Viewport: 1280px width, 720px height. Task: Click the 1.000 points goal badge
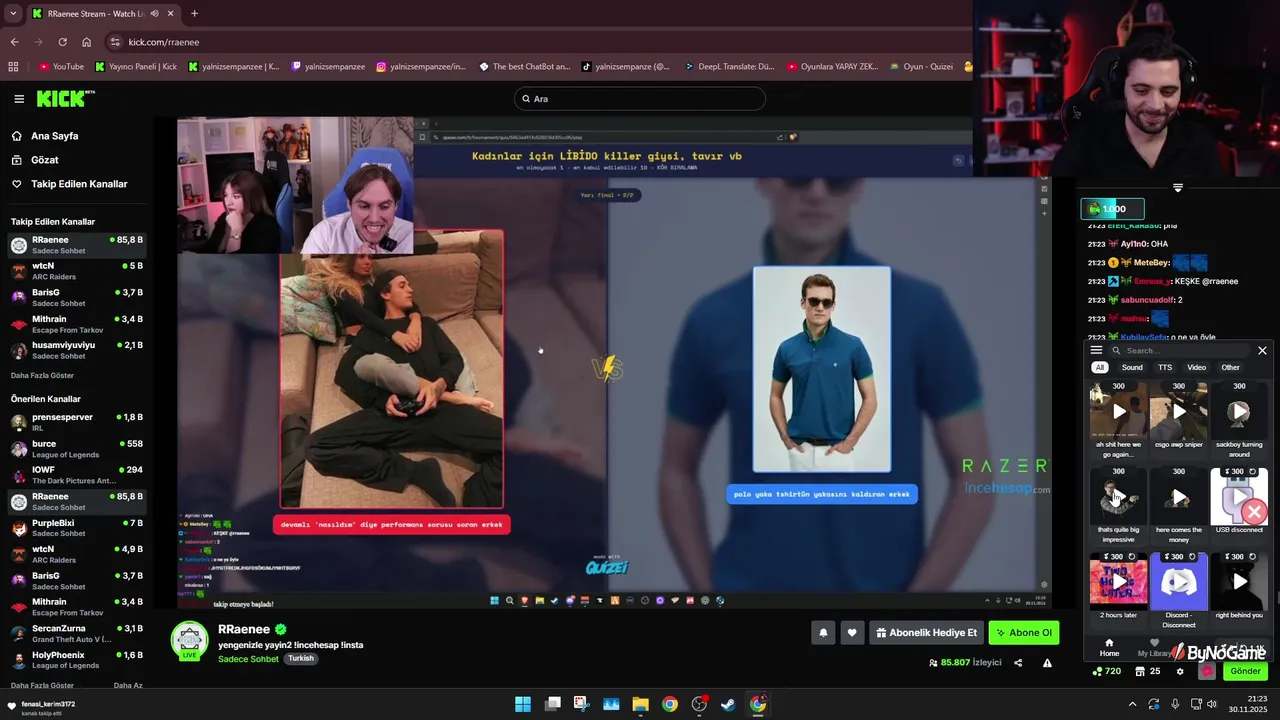click(1112, 209)
